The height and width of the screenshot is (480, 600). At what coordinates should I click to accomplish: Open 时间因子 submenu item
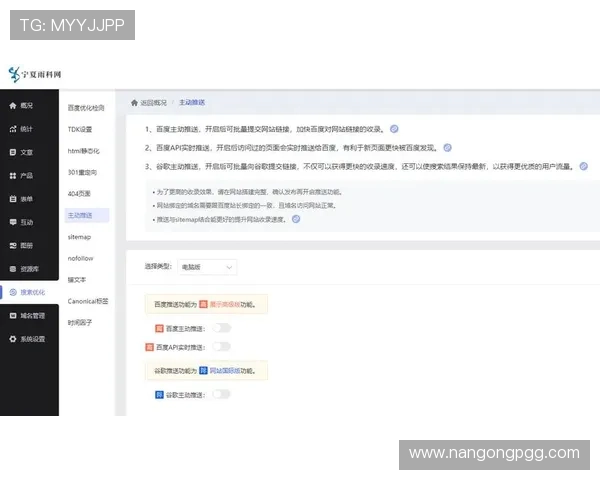(x=80, y=323)
